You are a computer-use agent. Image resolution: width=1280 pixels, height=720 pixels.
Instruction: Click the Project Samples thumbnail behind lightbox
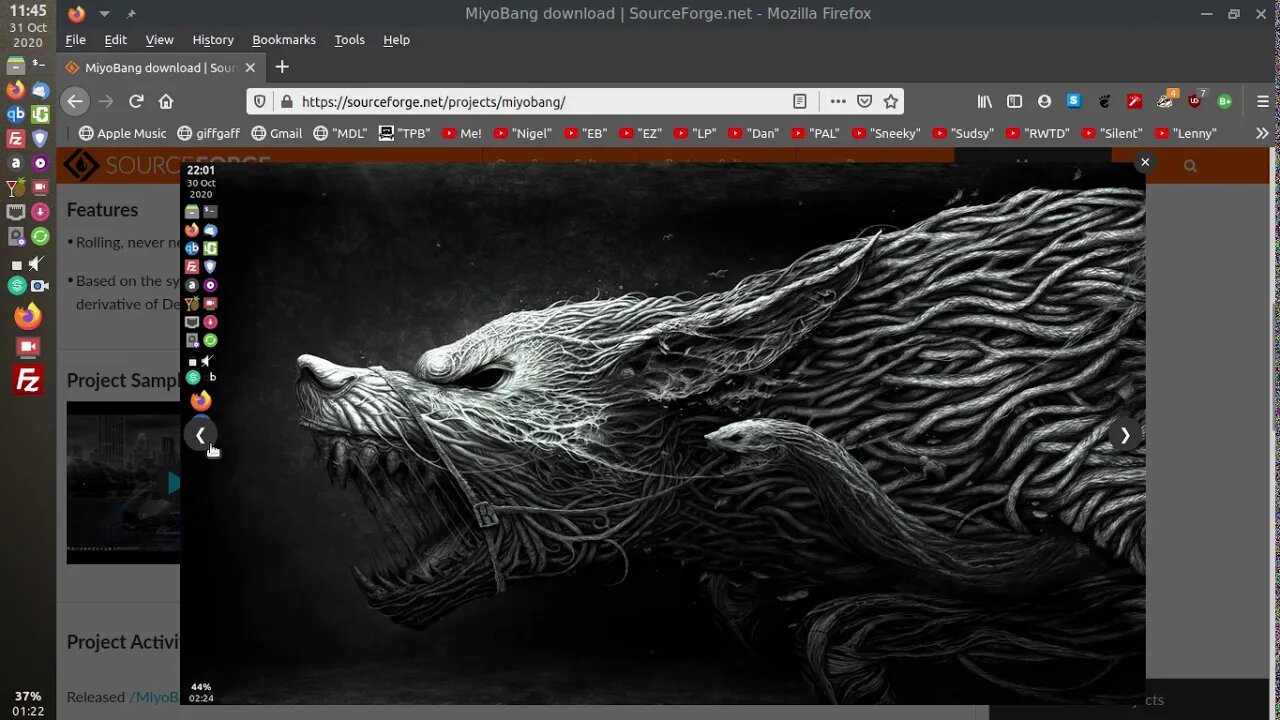tap(123, 482)
